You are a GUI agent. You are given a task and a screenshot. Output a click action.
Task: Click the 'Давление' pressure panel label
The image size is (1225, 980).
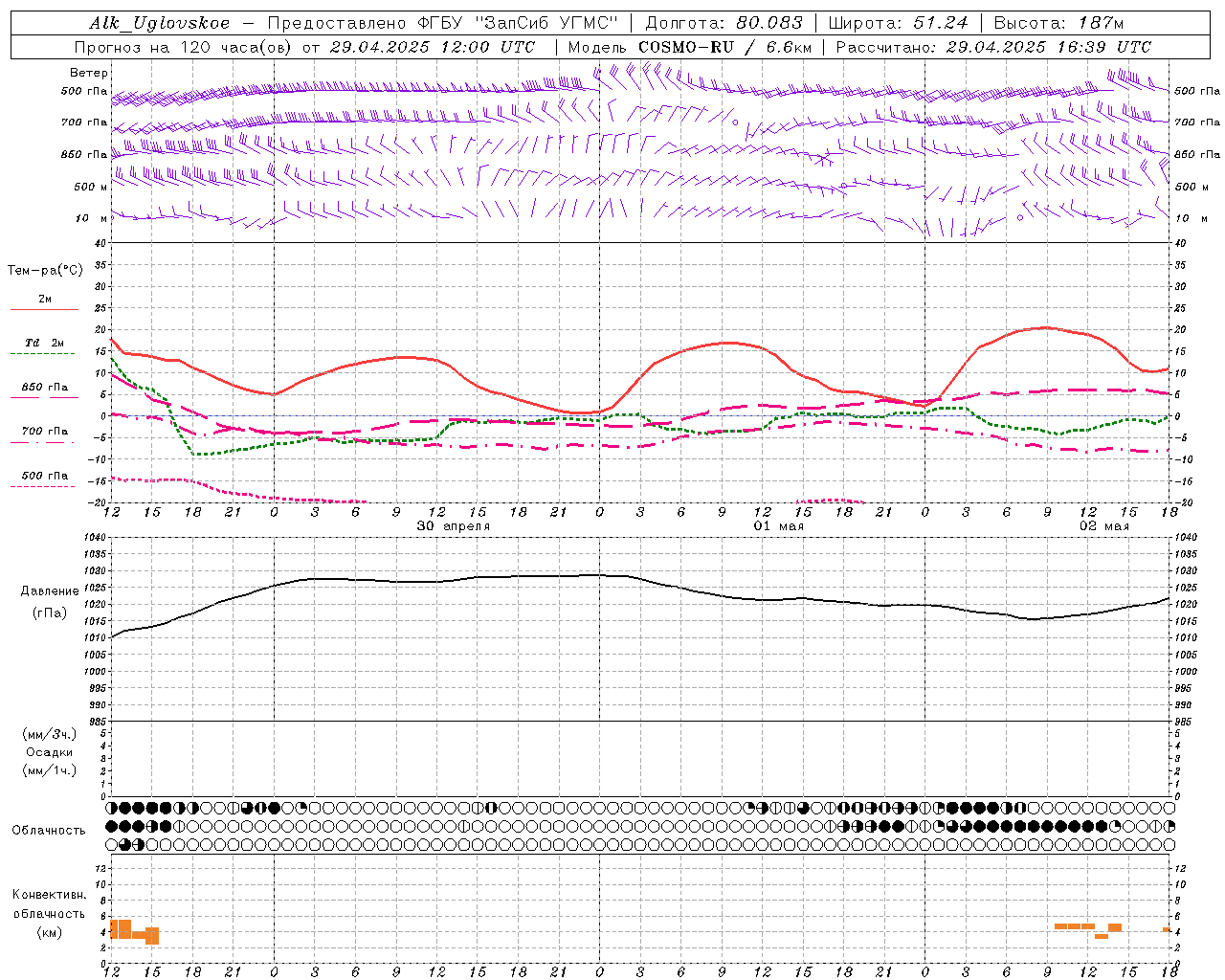click(x=50, y=591)
